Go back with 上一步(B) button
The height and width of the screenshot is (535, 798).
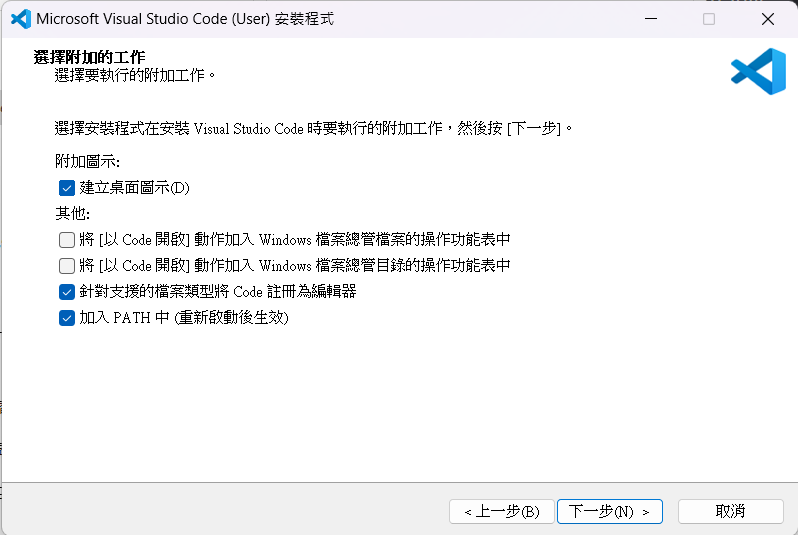click(501, 511)
